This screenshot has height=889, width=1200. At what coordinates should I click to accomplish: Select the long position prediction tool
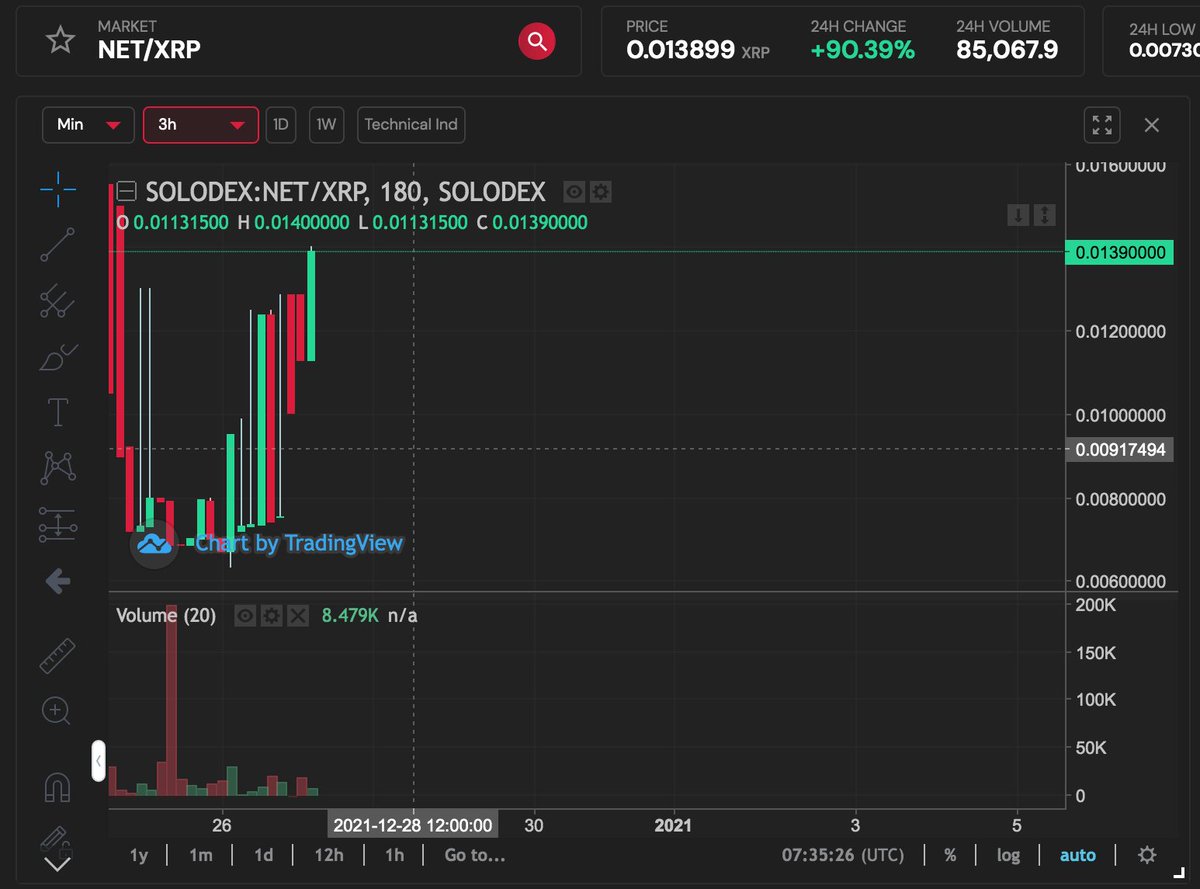58,524
